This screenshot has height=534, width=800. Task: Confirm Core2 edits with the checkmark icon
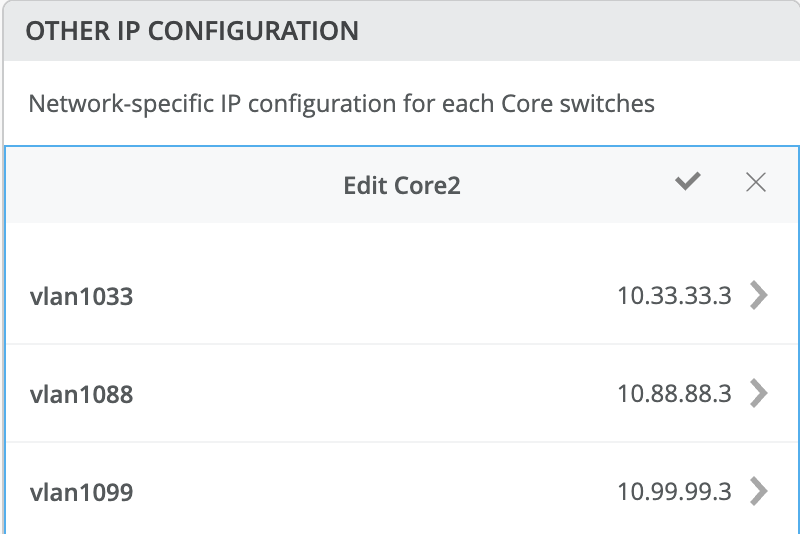coord(688,182)
